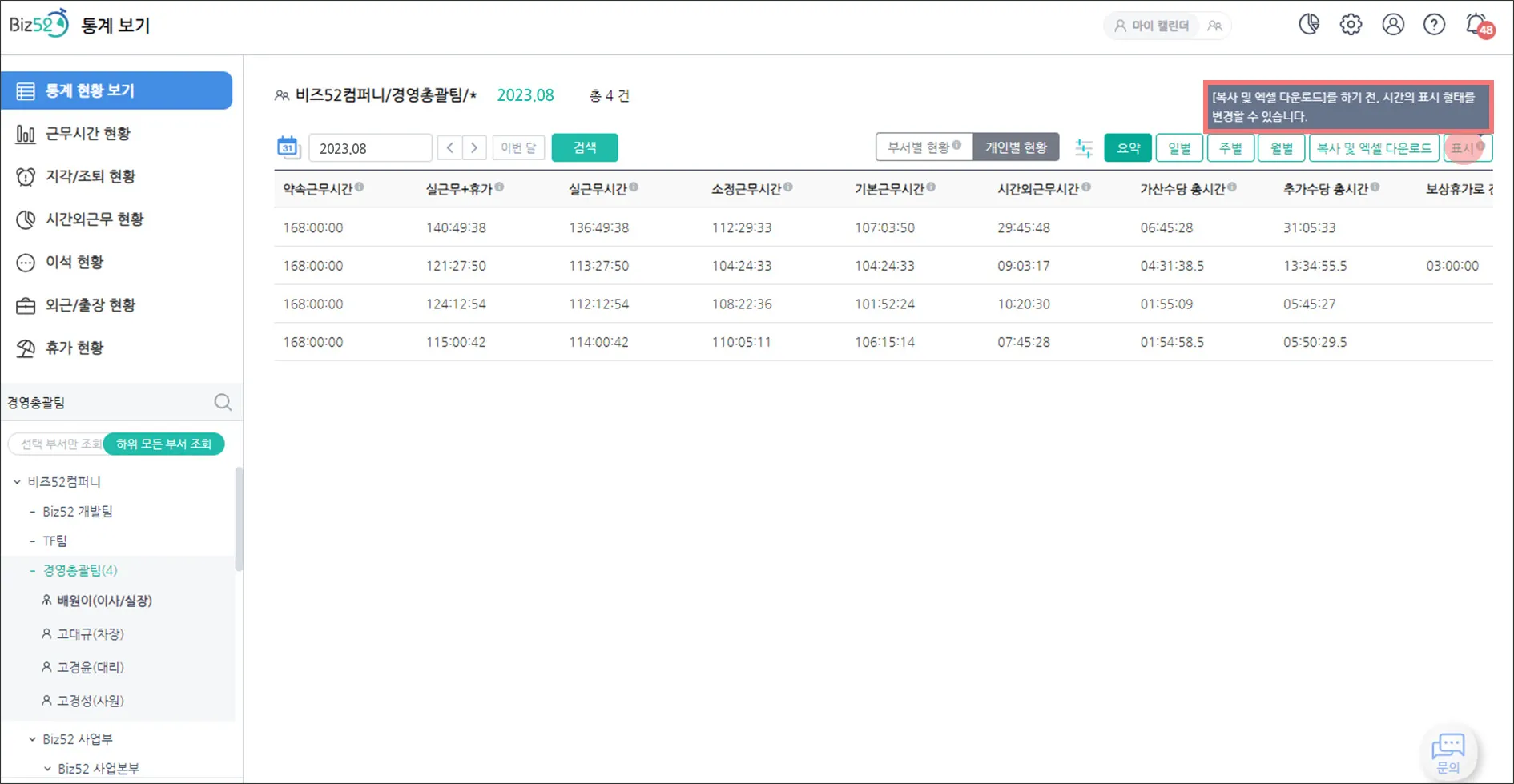Select TF팀 in the department tree
The height and width of the screenshot is (784, 1514).
coord(54,541)
